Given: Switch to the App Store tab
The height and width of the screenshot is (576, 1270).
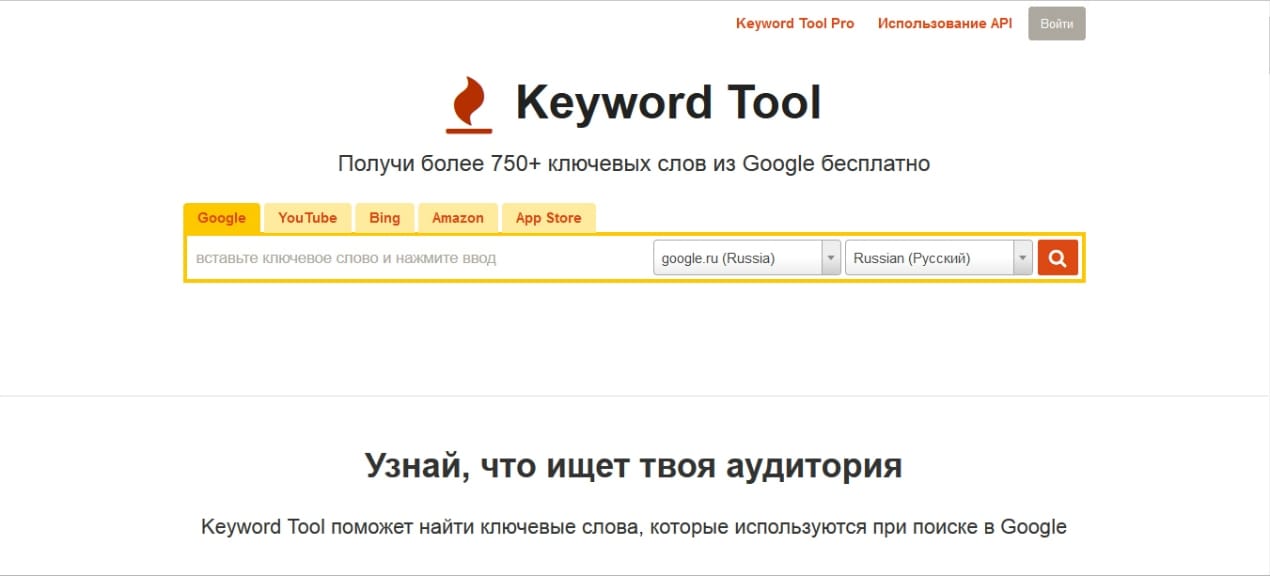Looking at the screenshot, I should click(548, 218).
